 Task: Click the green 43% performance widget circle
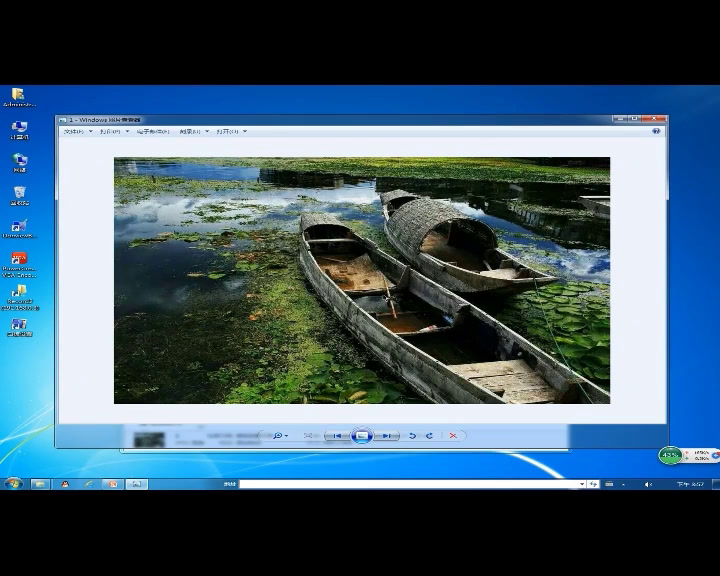pyautogui.click(x=670, y=455)
